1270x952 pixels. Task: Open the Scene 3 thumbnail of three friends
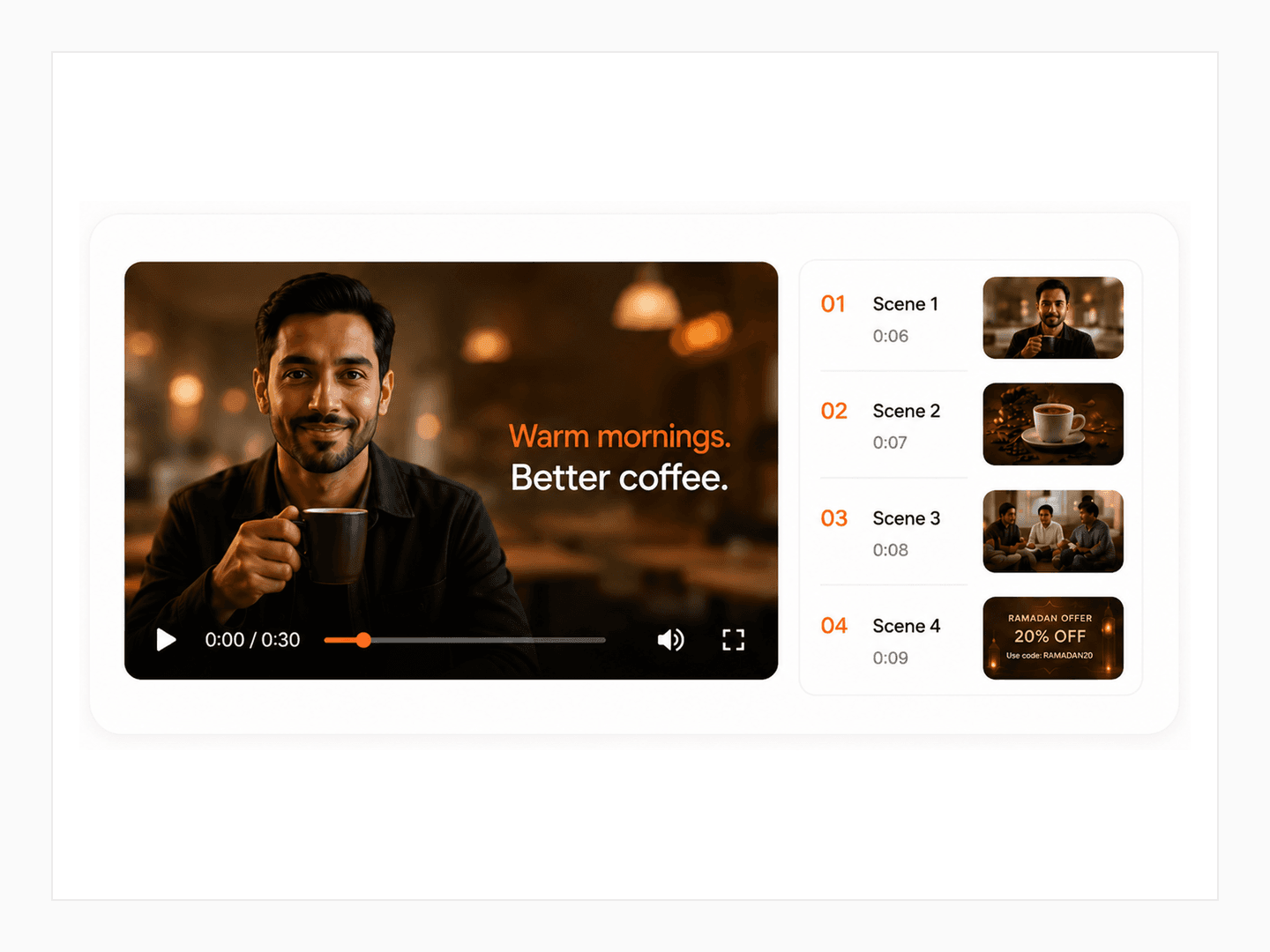pos(1053,532)
